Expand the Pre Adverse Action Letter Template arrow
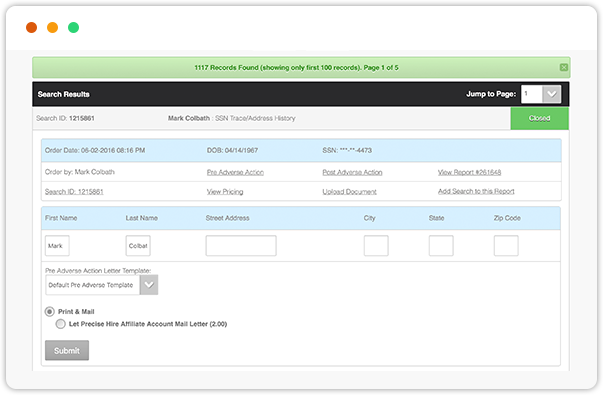603x395 pixels. (x=149, y=285)
